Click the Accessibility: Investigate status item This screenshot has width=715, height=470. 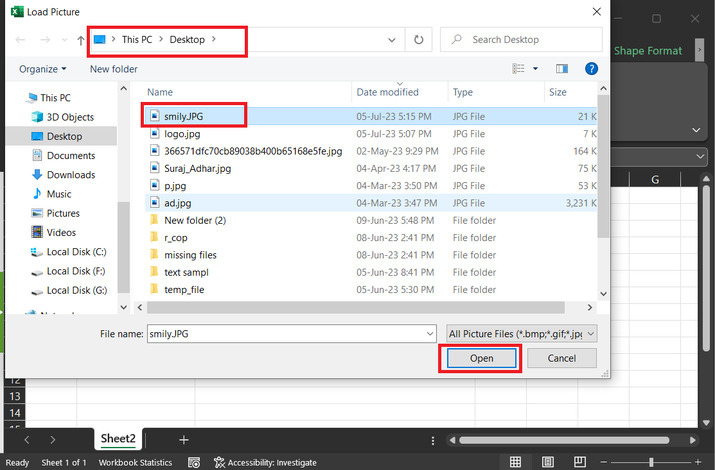click(x=265, y=462)
